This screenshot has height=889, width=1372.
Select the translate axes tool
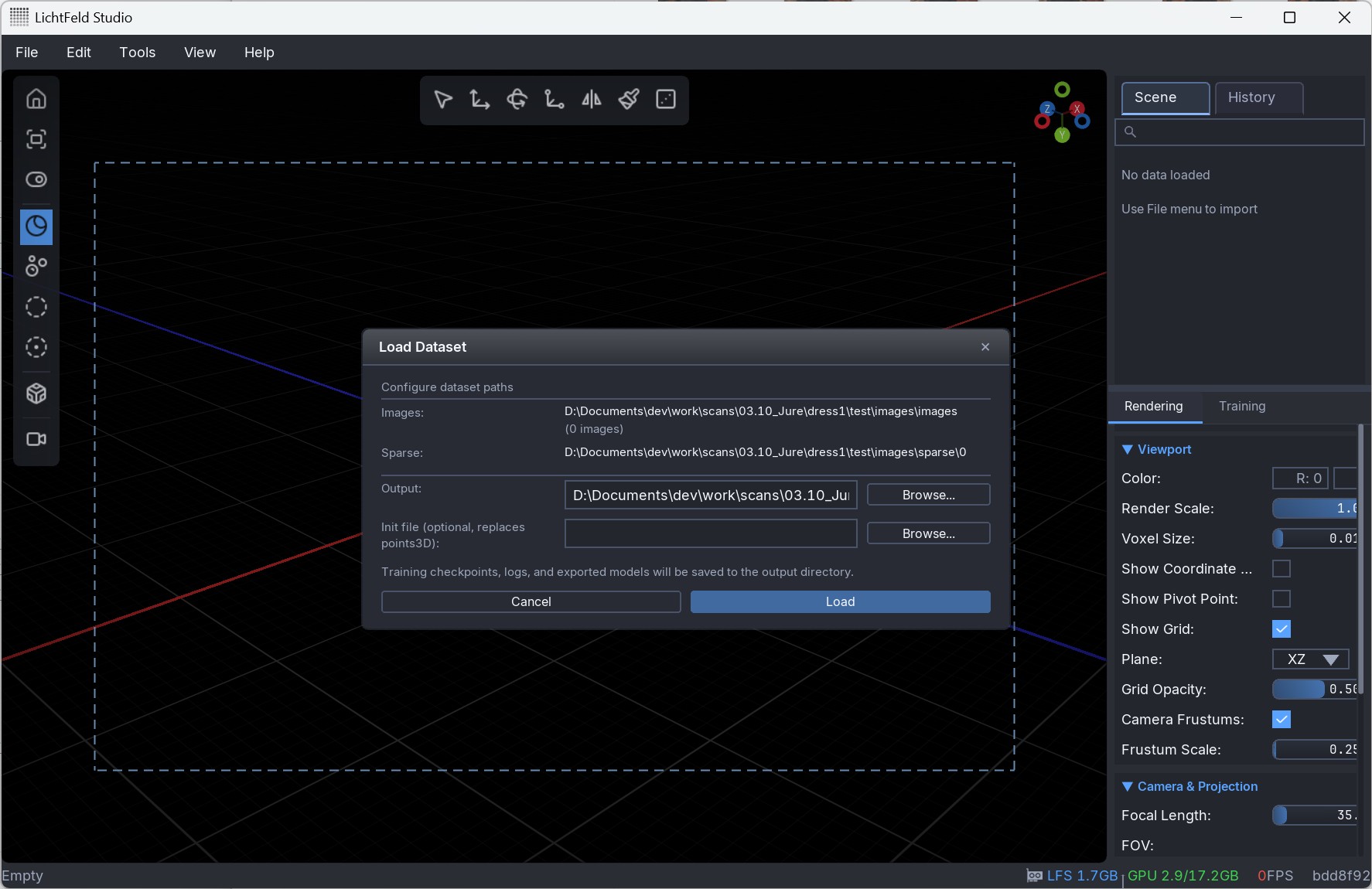coord(480,99)
